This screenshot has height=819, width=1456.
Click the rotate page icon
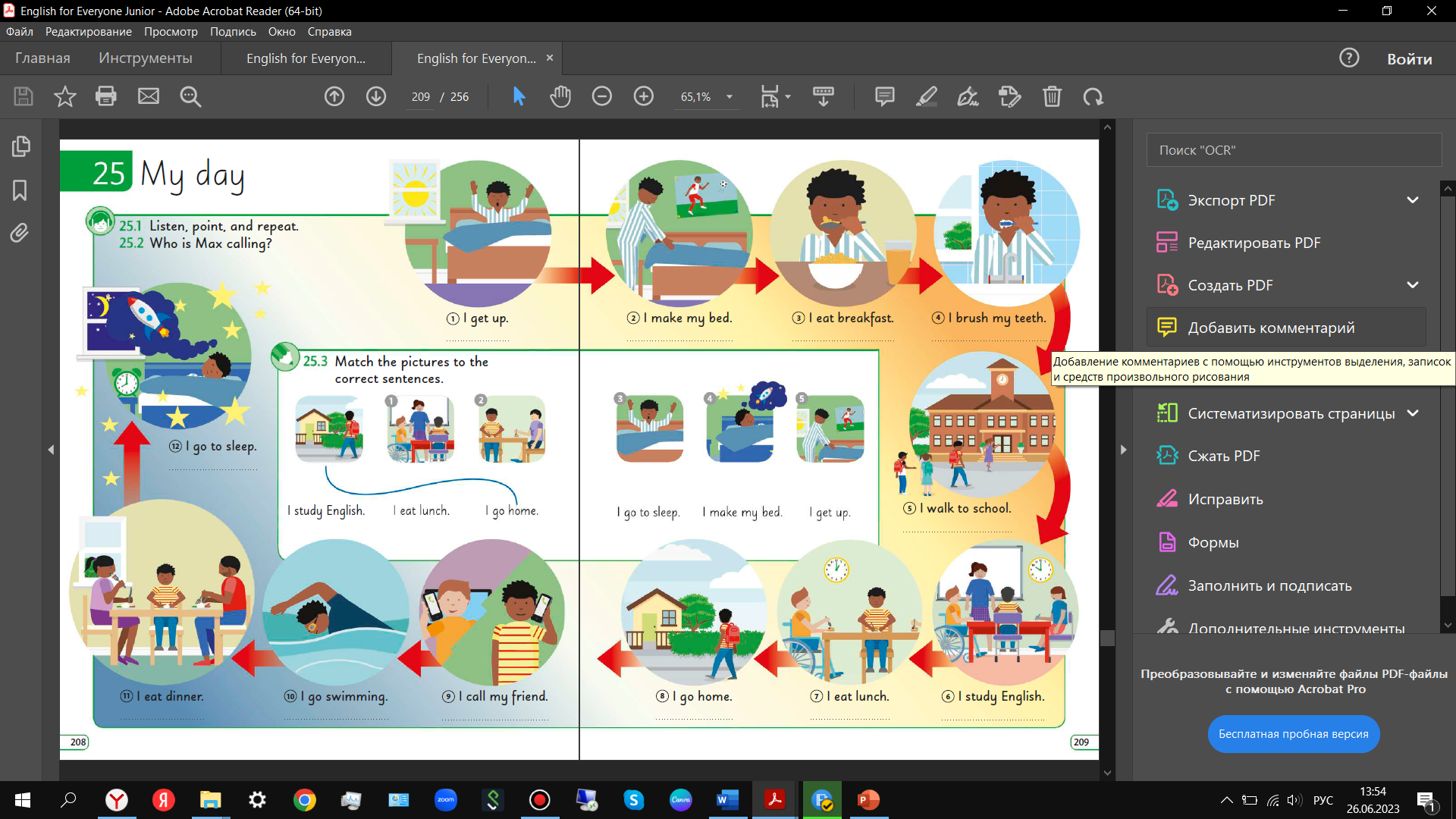pos(1093,96)
